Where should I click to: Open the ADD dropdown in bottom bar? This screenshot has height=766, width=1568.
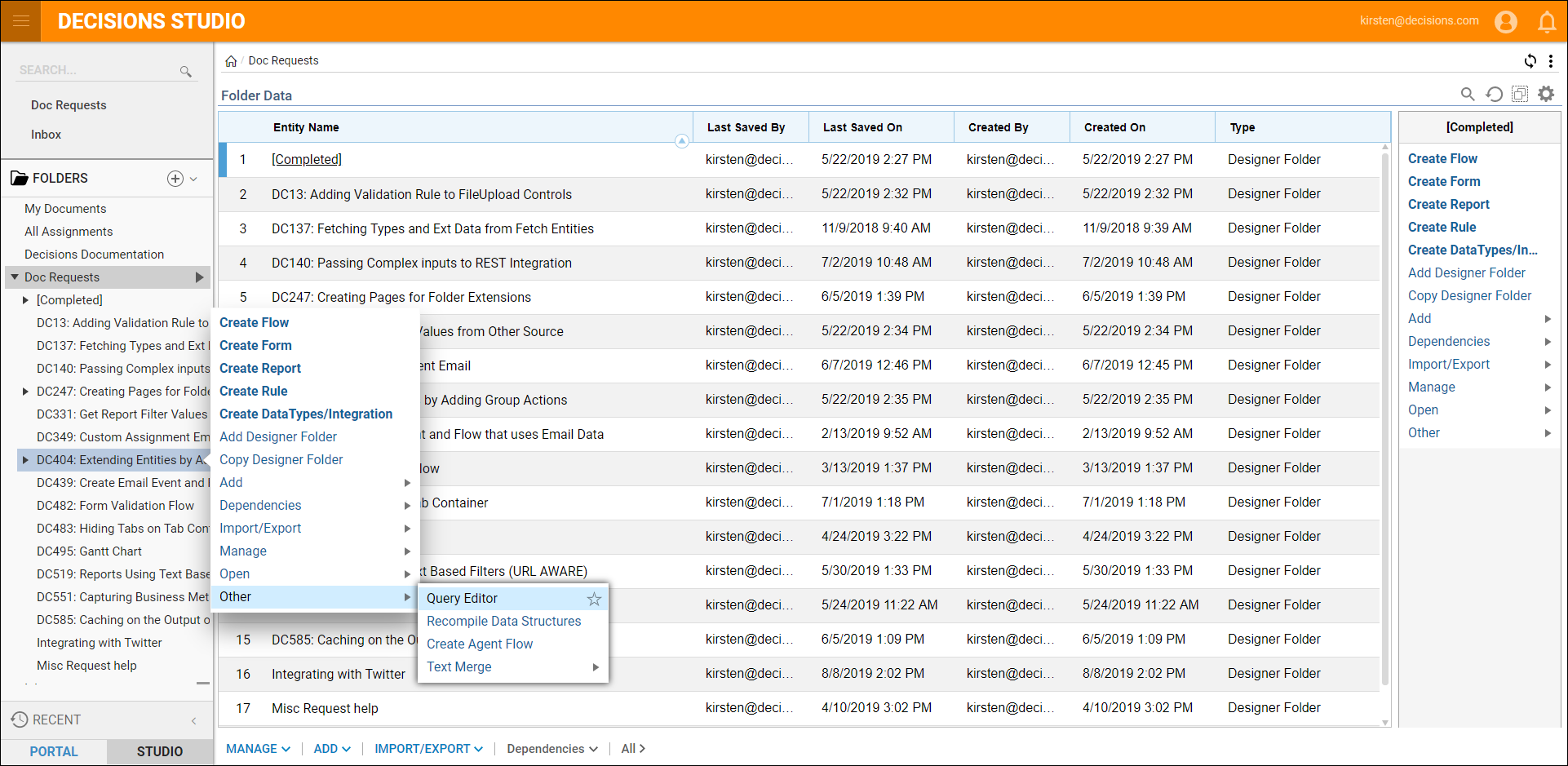(x=332, y=749)
